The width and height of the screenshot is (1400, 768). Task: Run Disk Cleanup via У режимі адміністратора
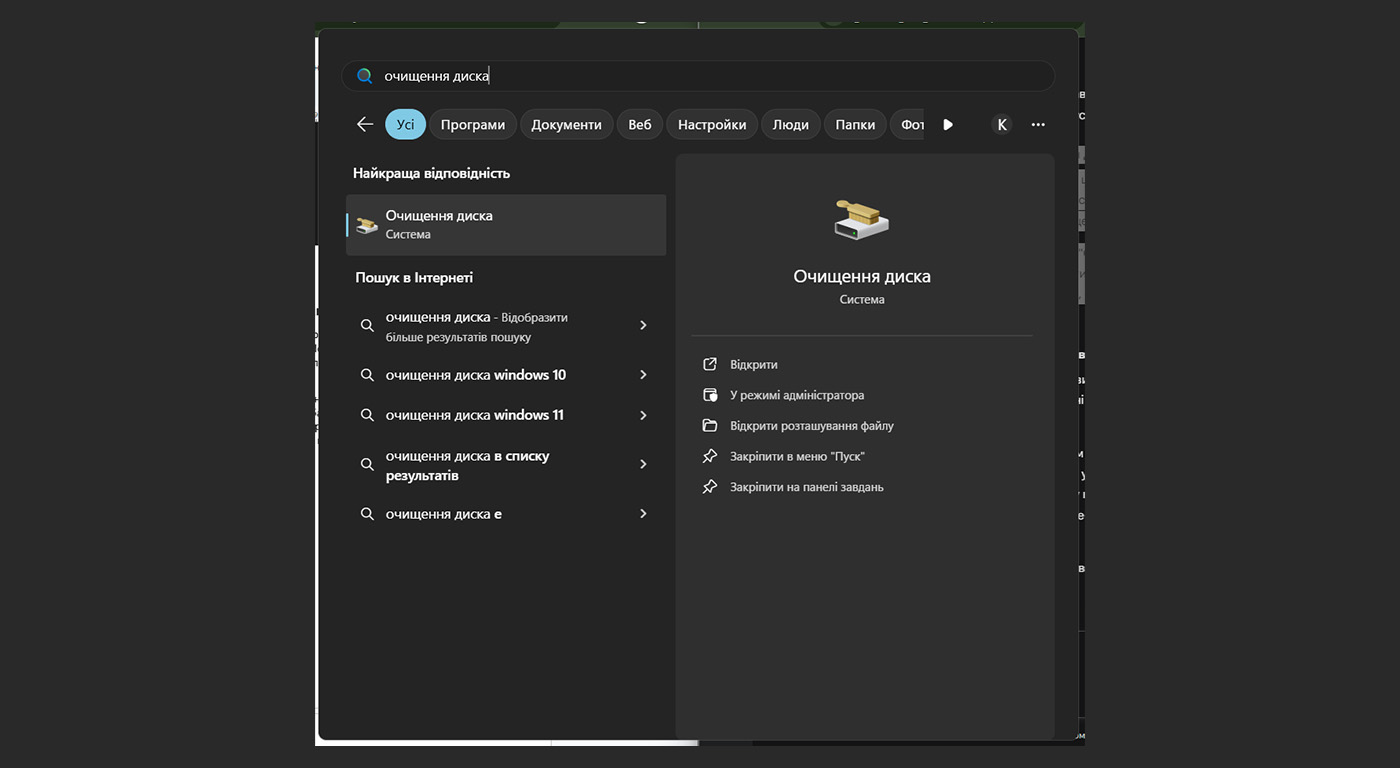click(x=797, y=395)
